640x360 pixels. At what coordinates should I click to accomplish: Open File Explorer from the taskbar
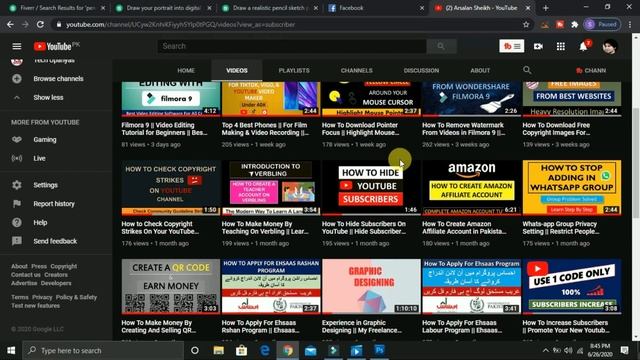[218, 350]
